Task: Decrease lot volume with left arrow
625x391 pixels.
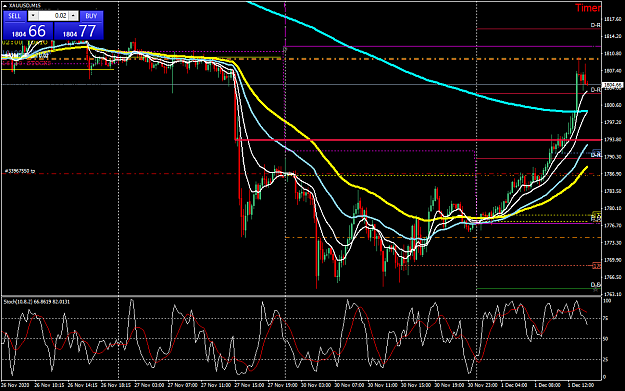Action: coord(33,16)
